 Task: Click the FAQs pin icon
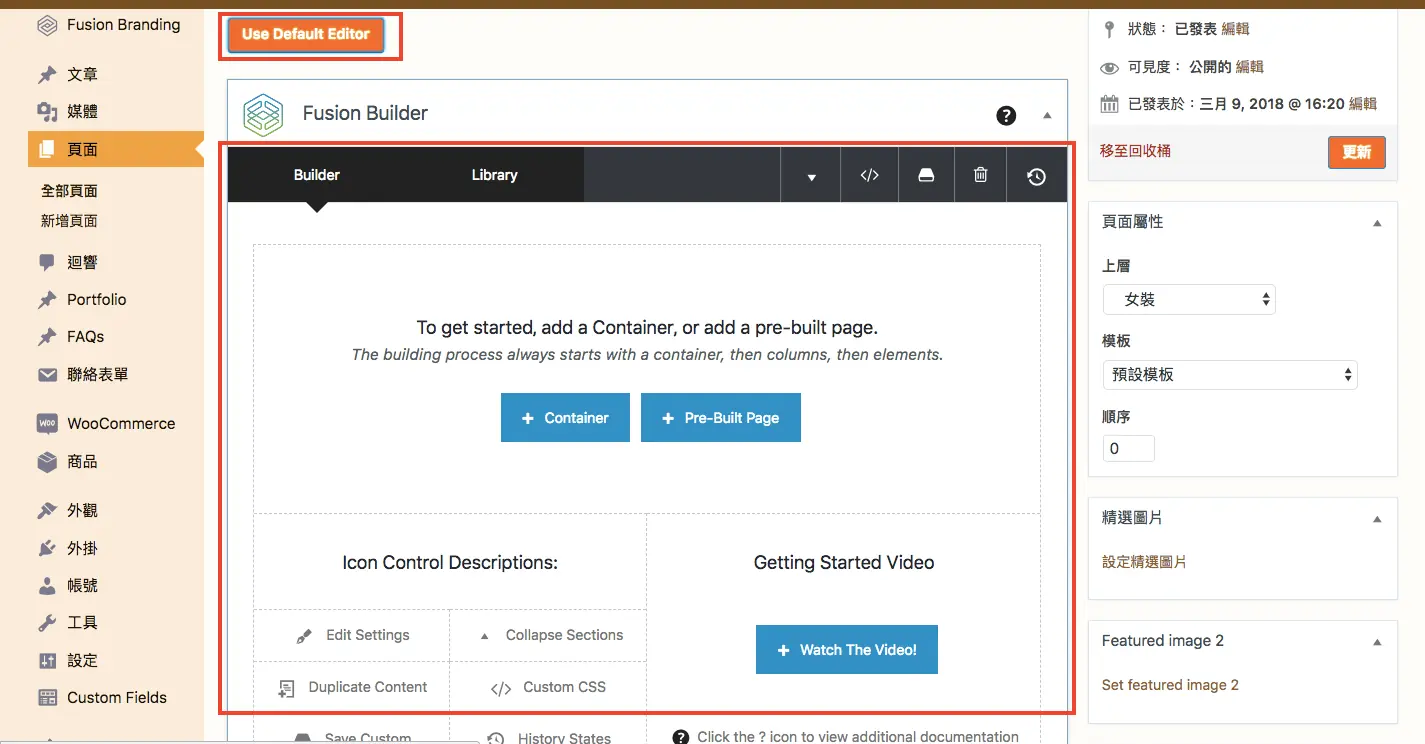[x=47, y=337]
